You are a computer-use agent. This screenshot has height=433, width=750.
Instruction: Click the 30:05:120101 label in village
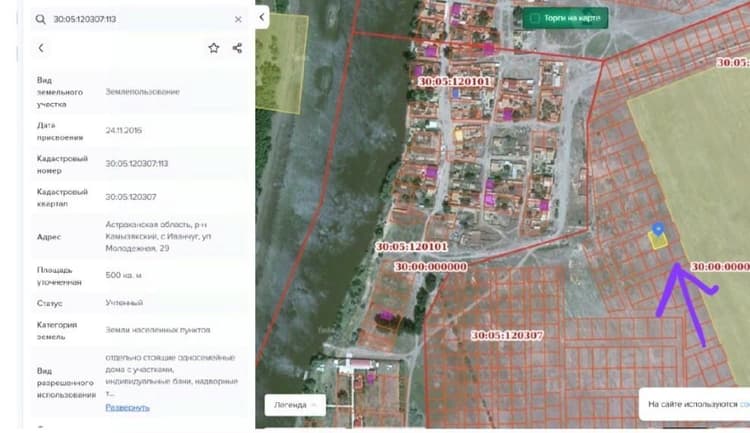454,81
